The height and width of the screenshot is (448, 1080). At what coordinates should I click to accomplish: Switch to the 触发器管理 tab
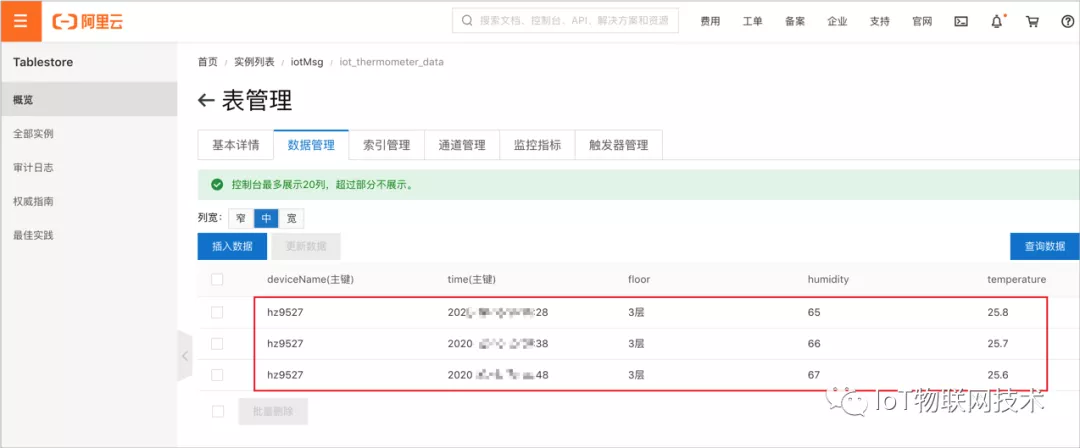point(619,145)
